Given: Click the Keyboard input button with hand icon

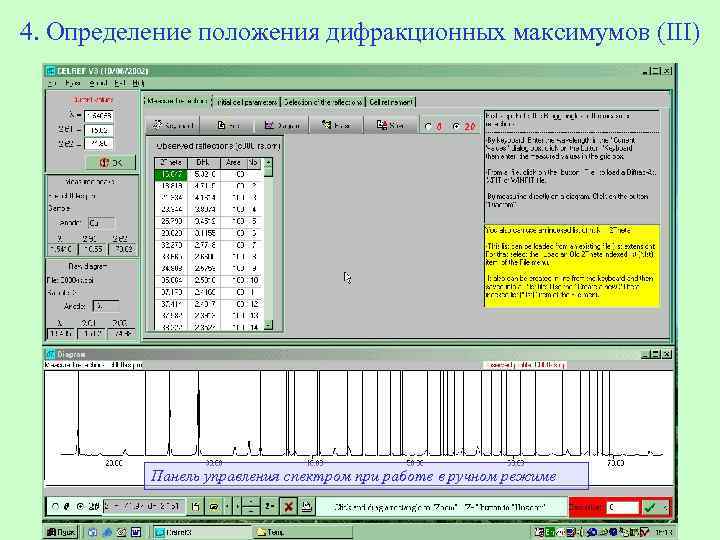Looking at the screenshot, I should click(173, 124).
